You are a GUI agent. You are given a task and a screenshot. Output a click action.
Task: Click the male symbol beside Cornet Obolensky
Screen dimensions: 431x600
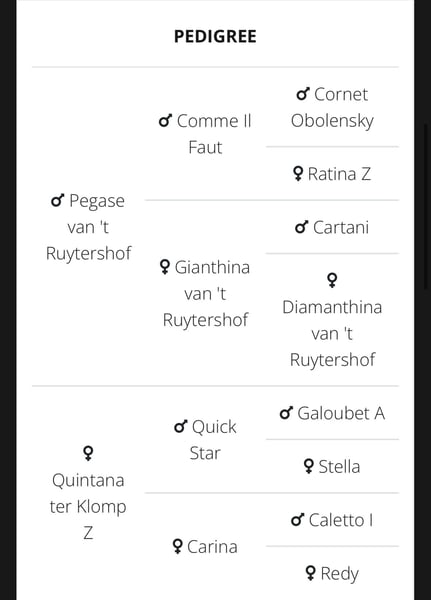(303, 94)
